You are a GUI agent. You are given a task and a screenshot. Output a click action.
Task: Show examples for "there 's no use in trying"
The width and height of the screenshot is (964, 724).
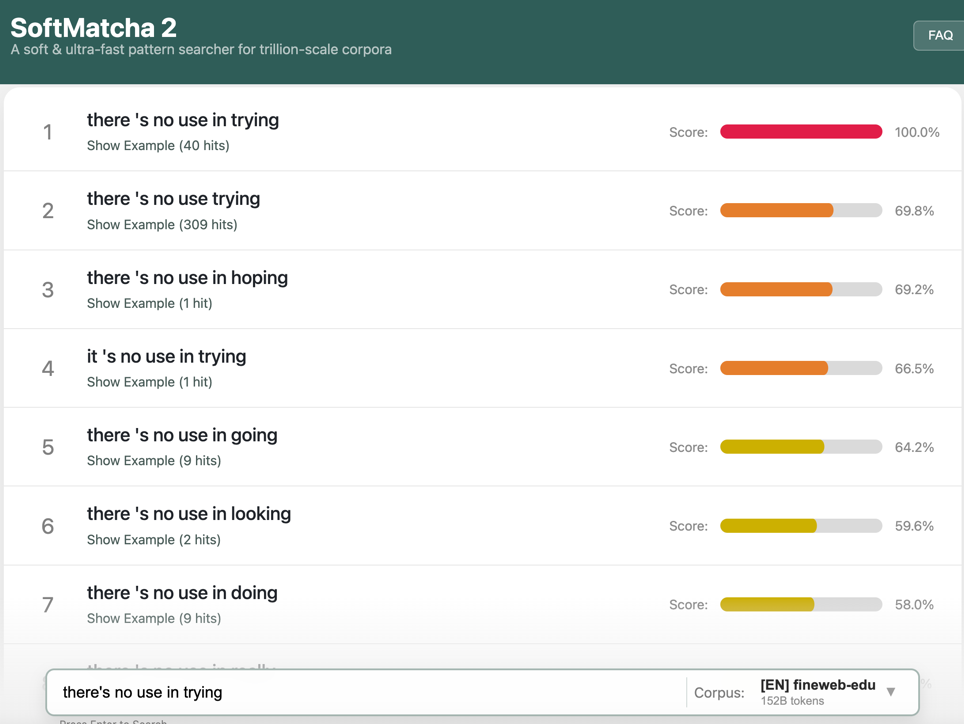coord(158,146)
